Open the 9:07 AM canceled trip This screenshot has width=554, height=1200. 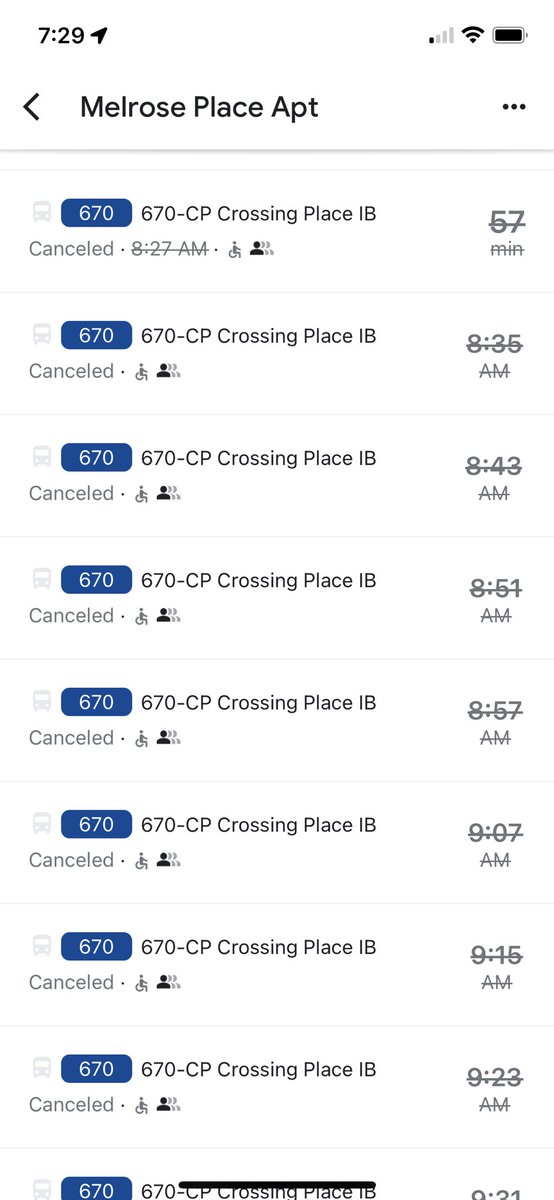(277, 843)
